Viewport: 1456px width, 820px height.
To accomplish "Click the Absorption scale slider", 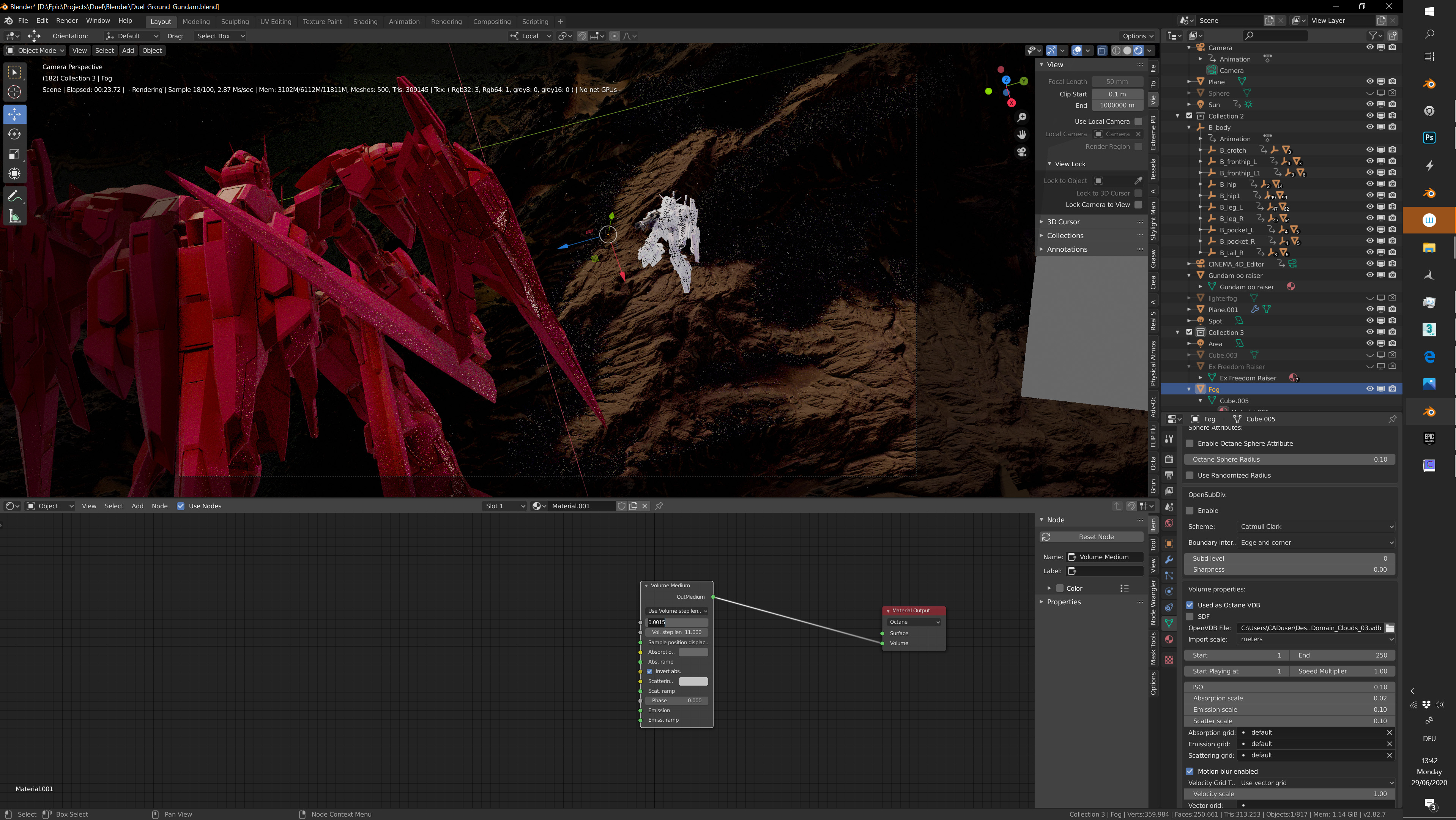I will (1289, 699).
